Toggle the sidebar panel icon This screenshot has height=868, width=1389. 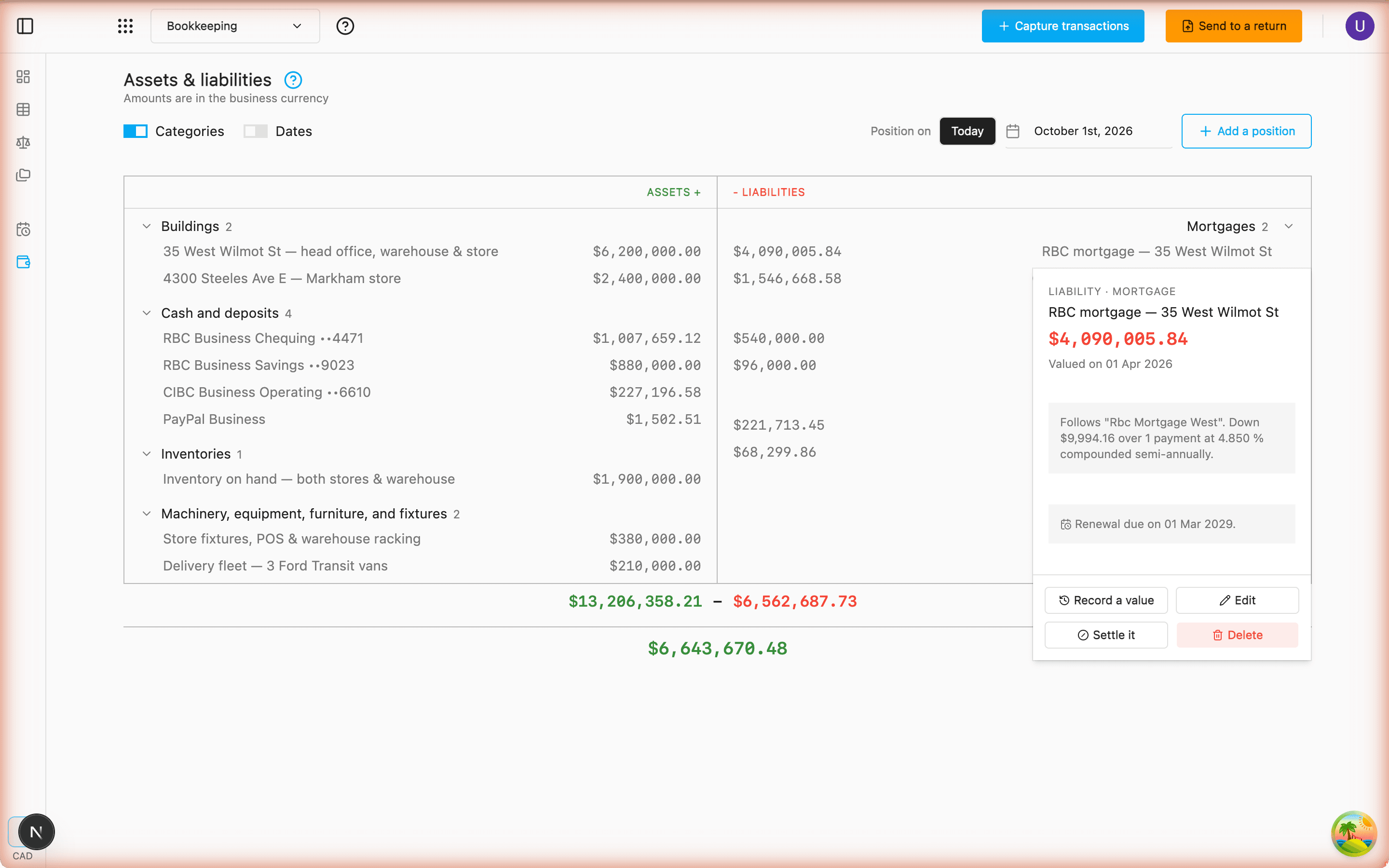tap(25, 26)
